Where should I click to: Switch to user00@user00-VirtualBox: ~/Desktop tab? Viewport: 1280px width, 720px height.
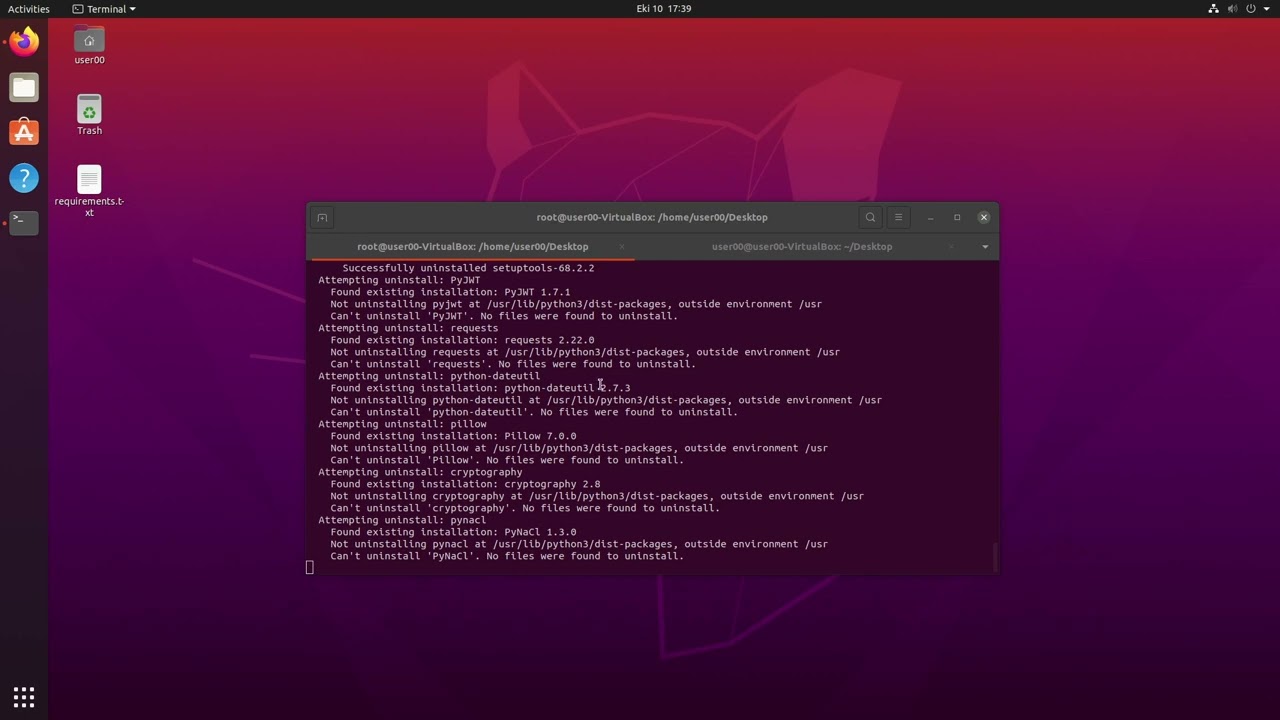tap(802, 246)
